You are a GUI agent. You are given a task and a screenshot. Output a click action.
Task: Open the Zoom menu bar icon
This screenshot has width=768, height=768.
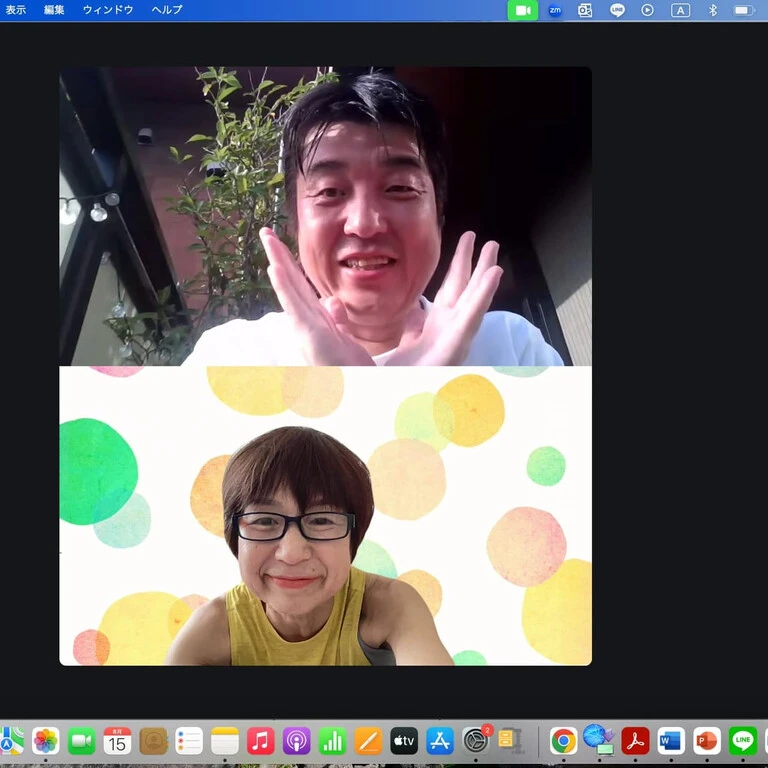pos(555,10)
